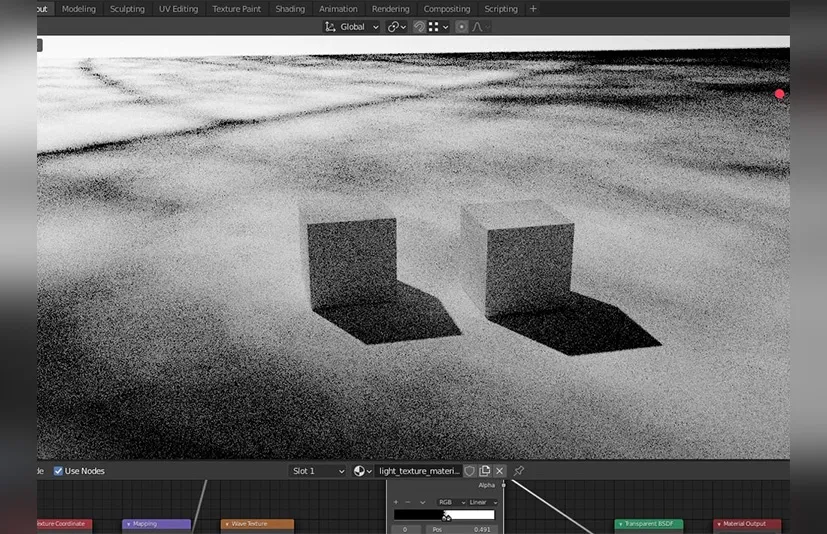Open the Slot 1 material slot dropdown
This screenshot has height=534, width=827.
(318, 471)
